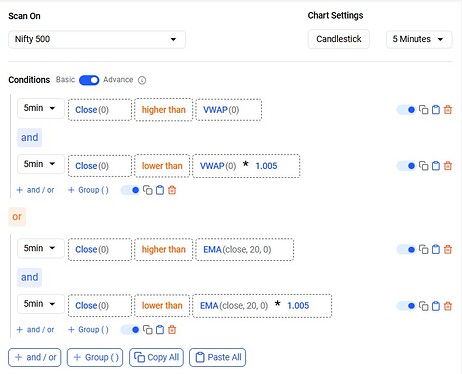Open the 5 Minutes chart interval dropdown
This screenshot has height=374, width=462.
(x=419, y=39)
